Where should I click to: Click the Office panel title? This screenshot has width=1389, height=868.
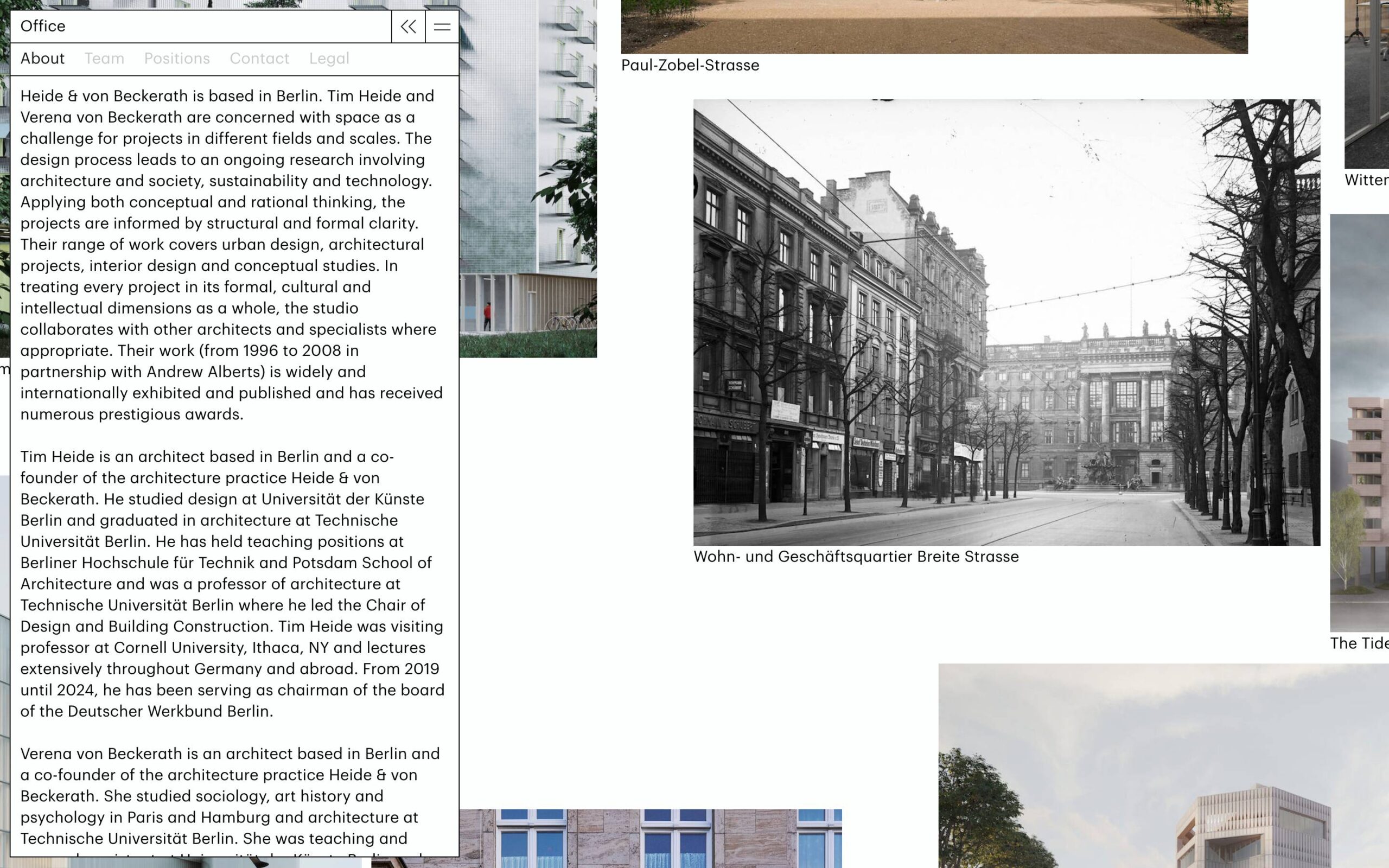point(43,27)
